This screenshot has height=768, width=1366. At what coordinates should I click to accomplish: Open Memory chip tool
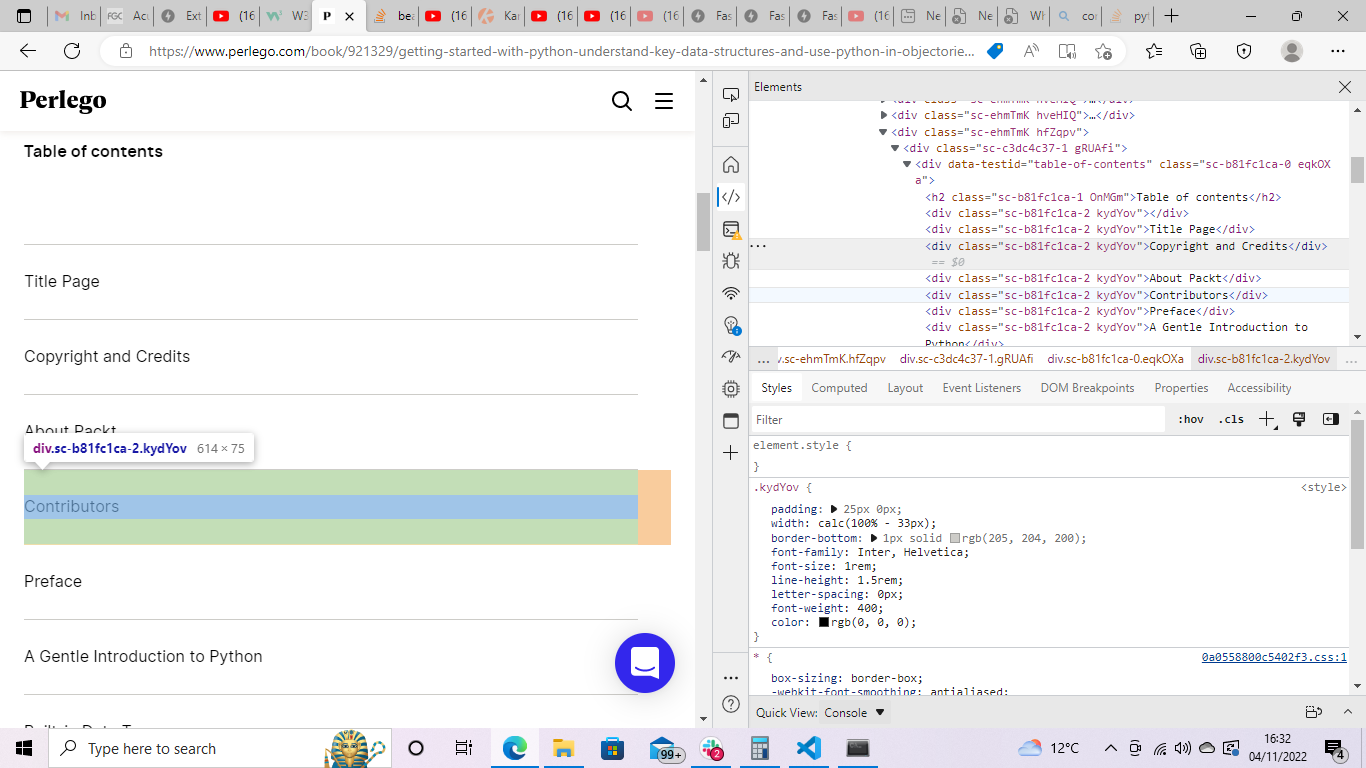pos(731,388)
